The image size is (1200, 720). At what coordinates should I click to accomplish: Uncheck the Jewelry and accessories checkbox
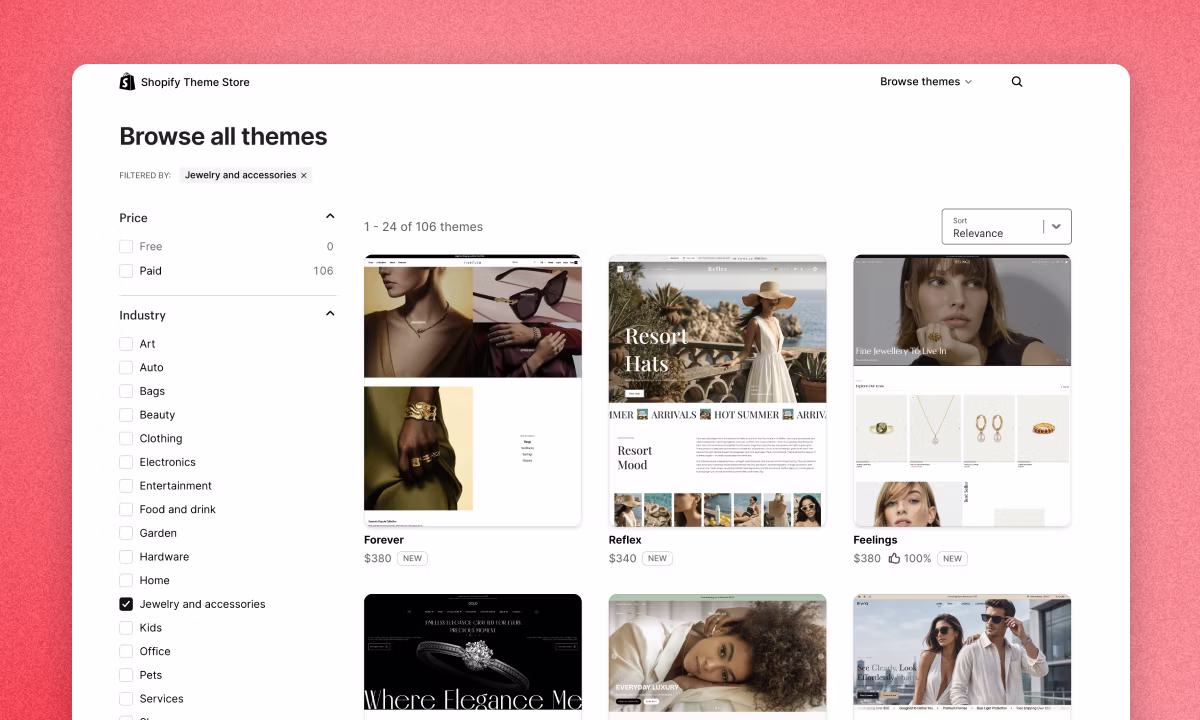coord(126,604)
